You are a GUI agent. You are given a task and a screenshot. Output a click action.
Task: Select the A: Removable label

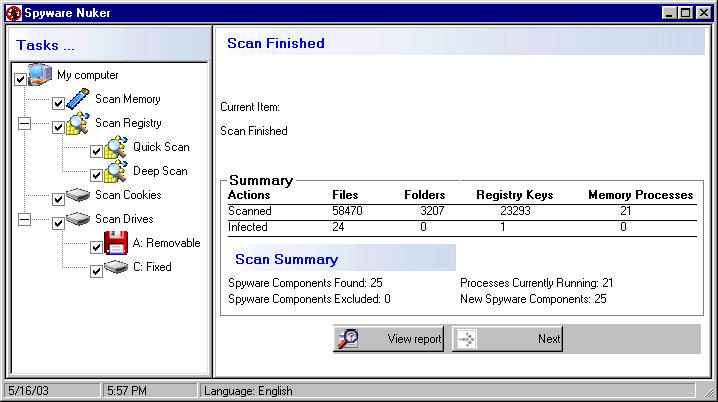tap(166, 243)
